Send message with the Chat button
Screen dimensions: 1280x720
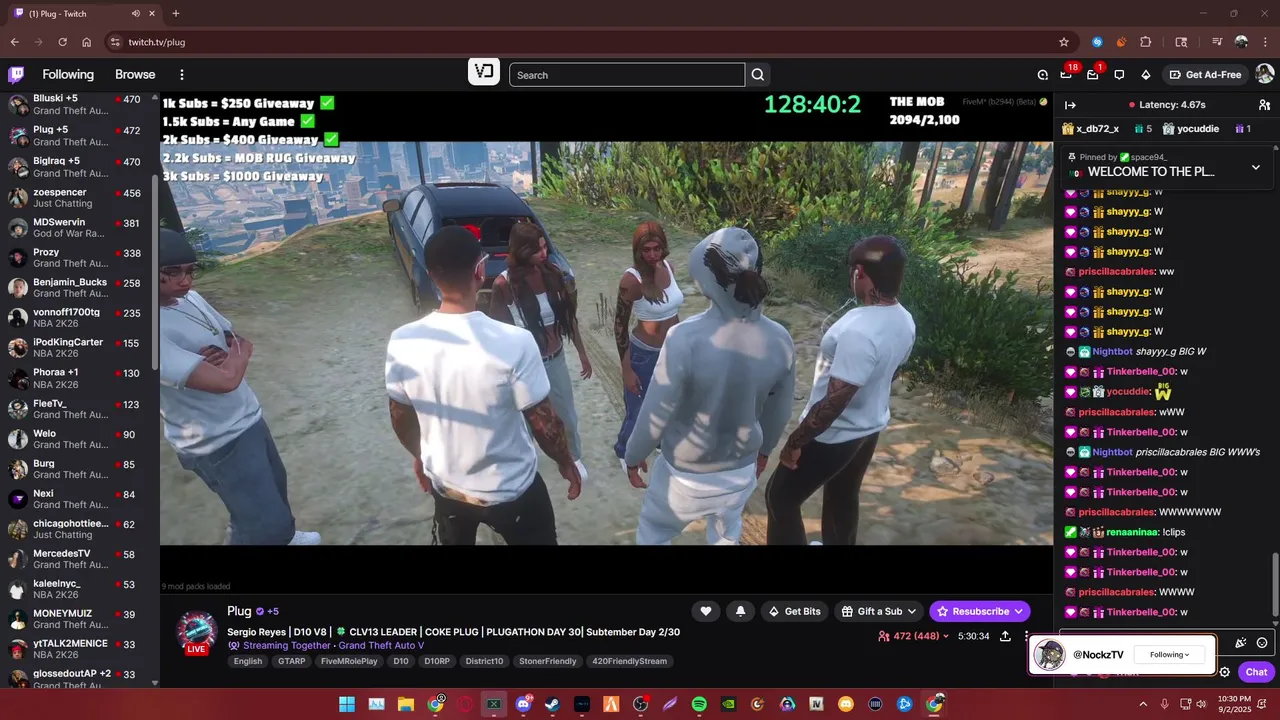[1256, 672]
